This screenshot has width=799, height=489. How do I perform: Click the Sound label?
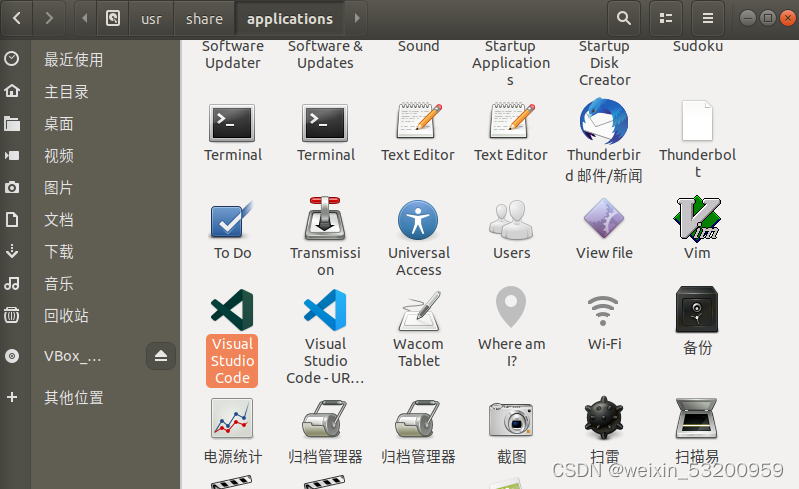(418, 46)
